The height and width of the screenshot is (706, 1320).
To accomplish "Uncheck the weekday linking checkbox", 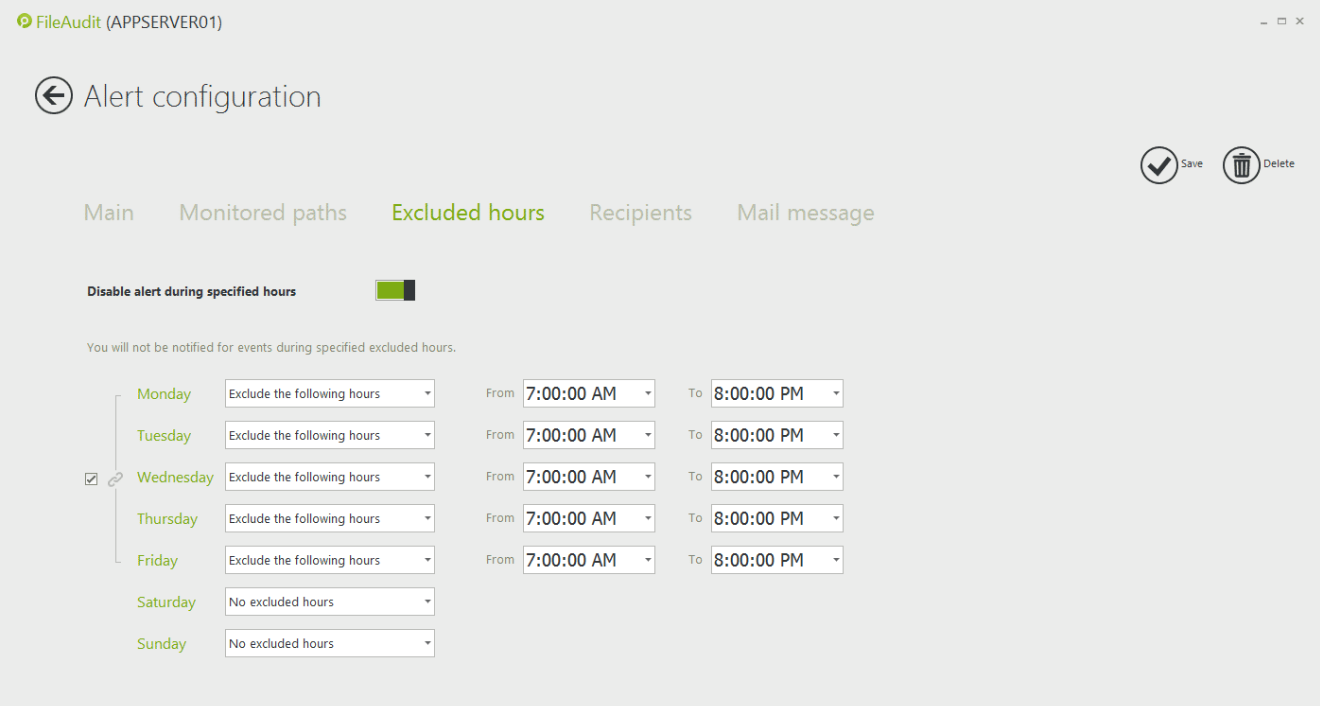I will [x=91, y=480].
